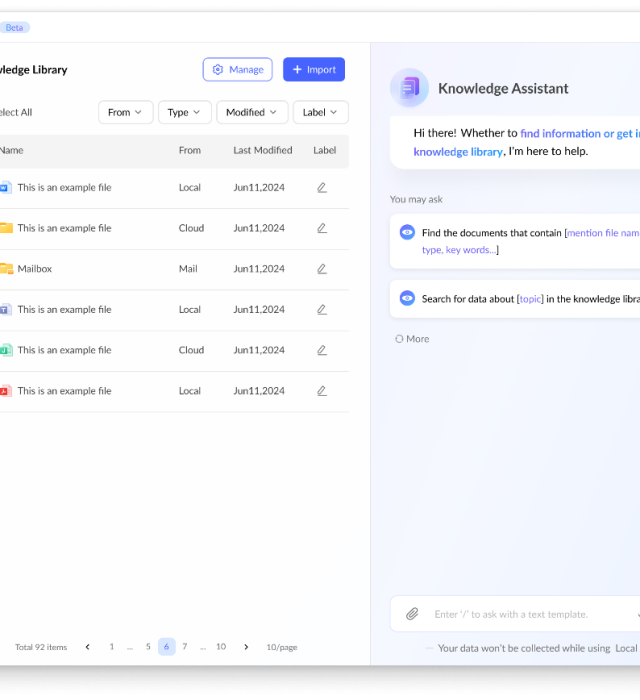Click the edit label pencil in Mailbox row
The height and width of the screenshot is (700, 640).
322,269
